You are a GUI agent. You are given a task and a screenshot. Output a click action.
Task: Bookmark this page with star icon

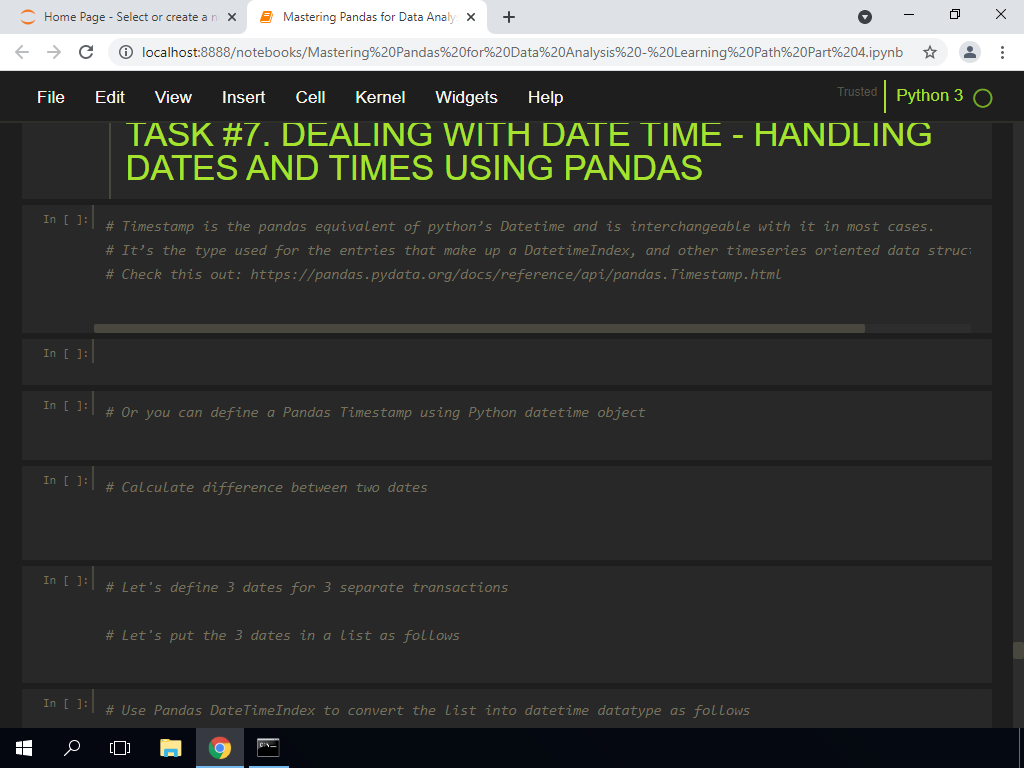[x=930, y=52]
